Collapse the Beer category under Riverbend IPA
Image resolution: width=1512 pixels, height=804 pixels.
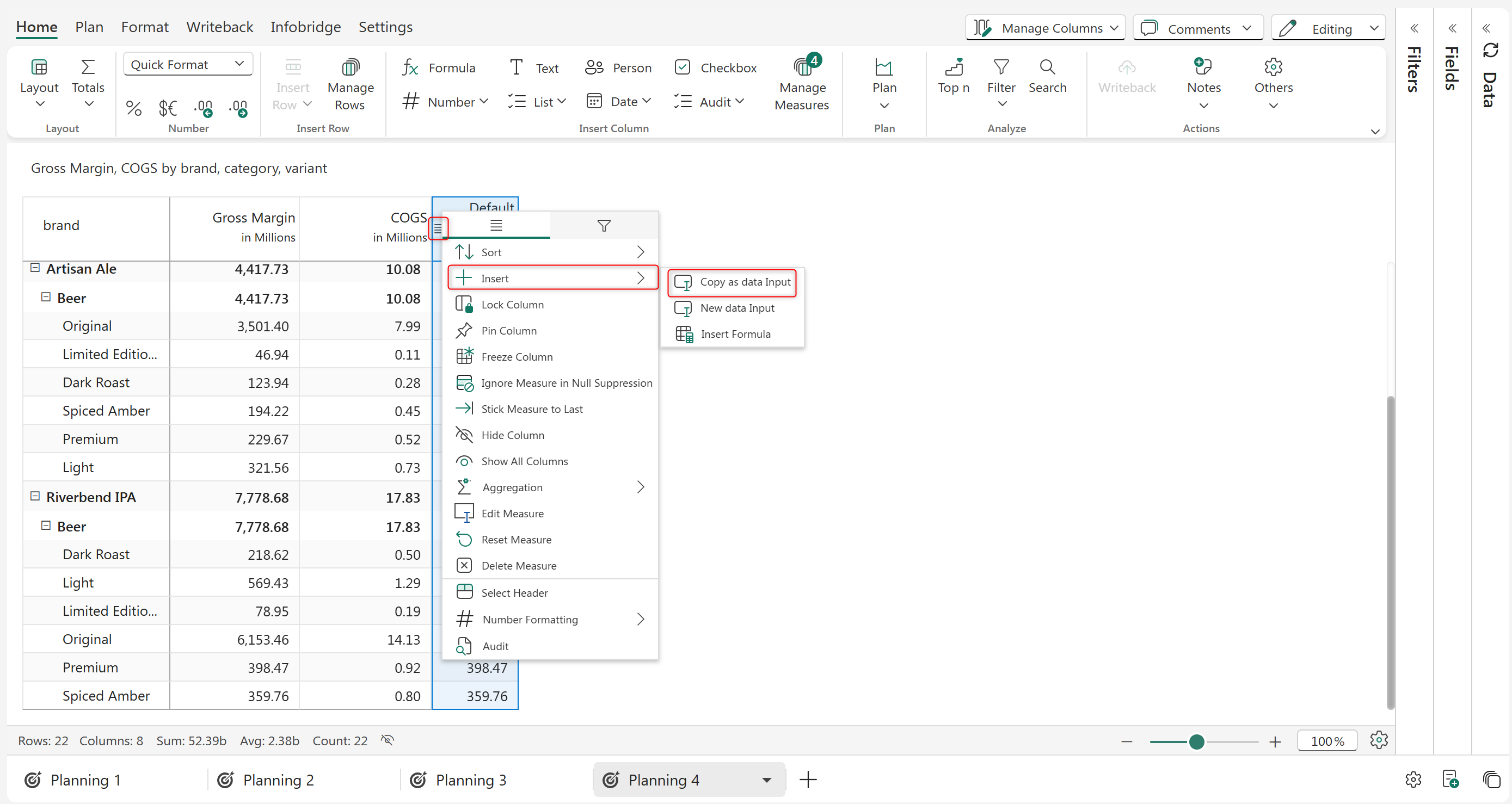tap(46, 525)
